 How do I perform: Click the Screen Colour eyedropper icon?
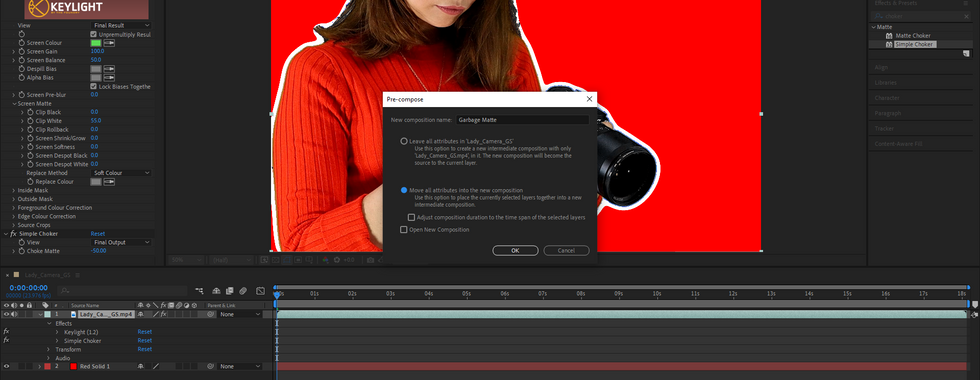tap(109, 43)
